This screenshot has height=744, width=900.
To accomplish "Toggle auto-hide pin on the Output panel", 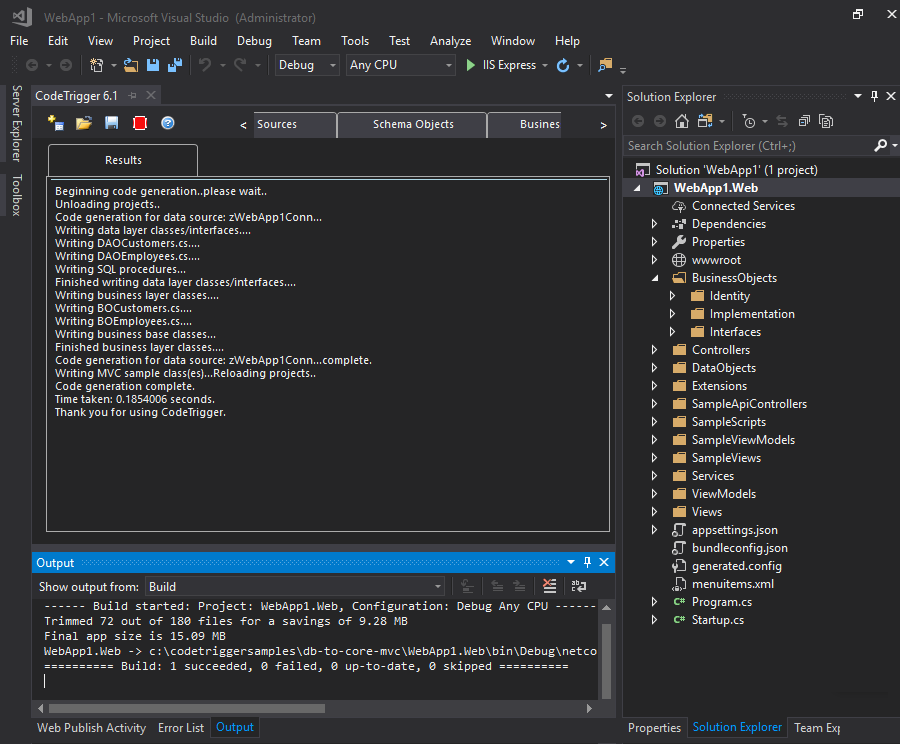I will click(587, 563).
